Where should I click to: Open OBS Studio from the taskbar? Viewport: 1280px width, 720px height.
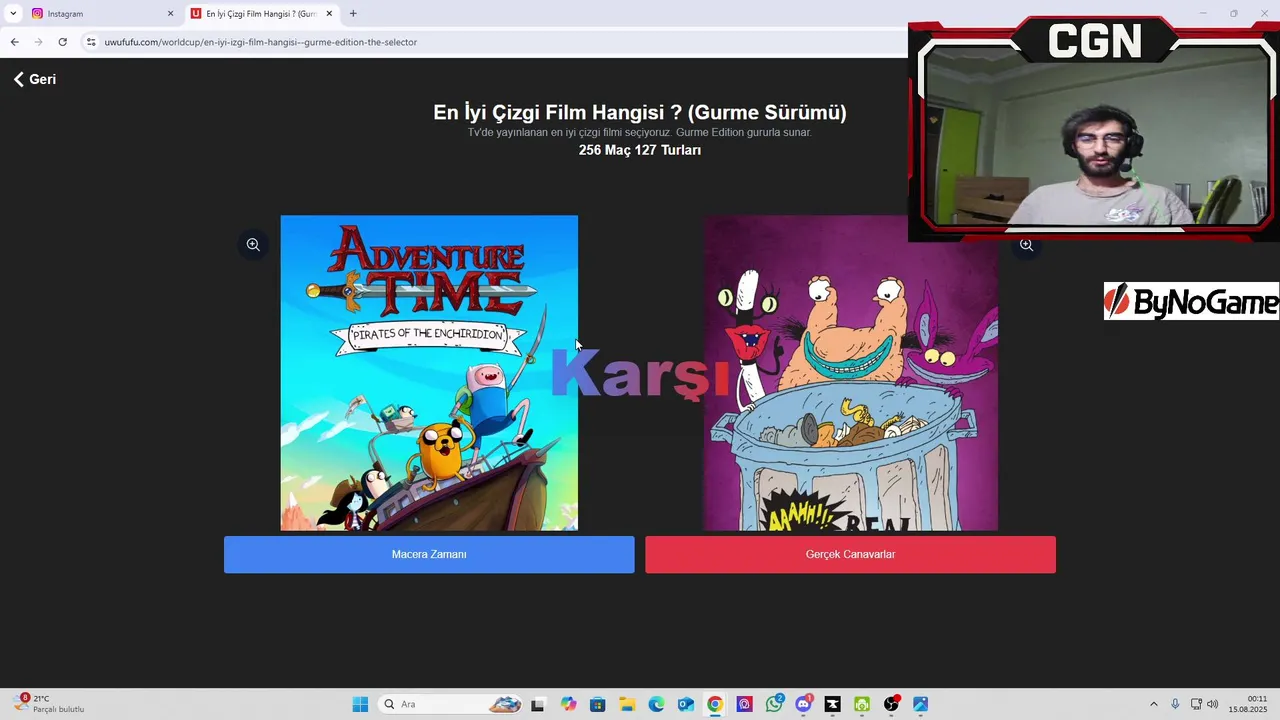pos(891,704)
